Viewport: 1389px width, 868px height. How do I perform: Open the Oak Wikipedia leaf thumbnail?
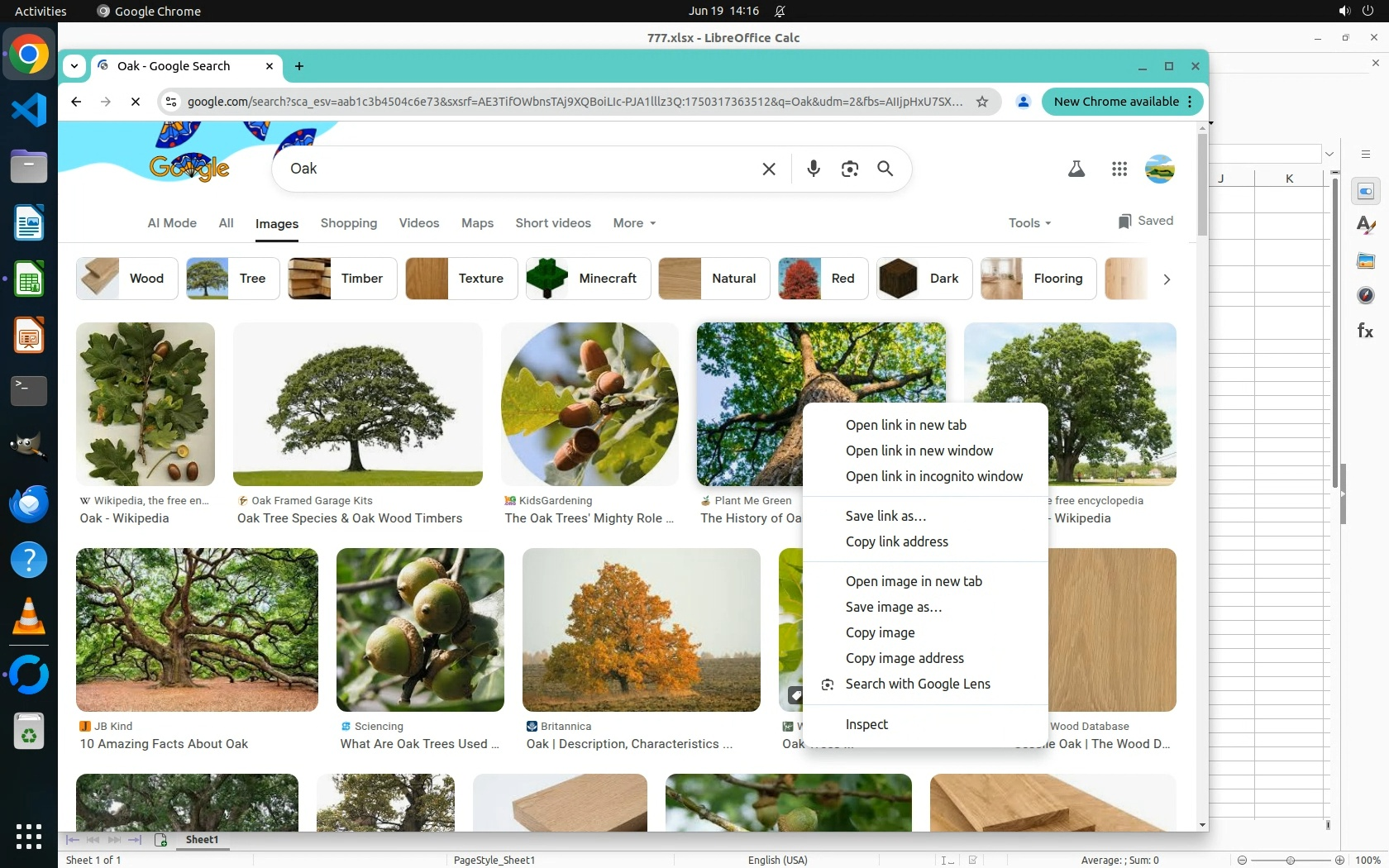[x=146, y=403]
